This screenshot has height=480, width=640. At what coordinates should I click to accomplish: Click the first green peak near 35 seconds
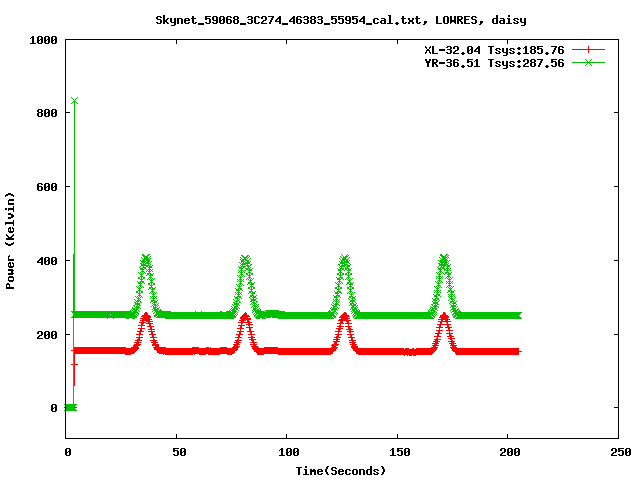tap(146, 258)
